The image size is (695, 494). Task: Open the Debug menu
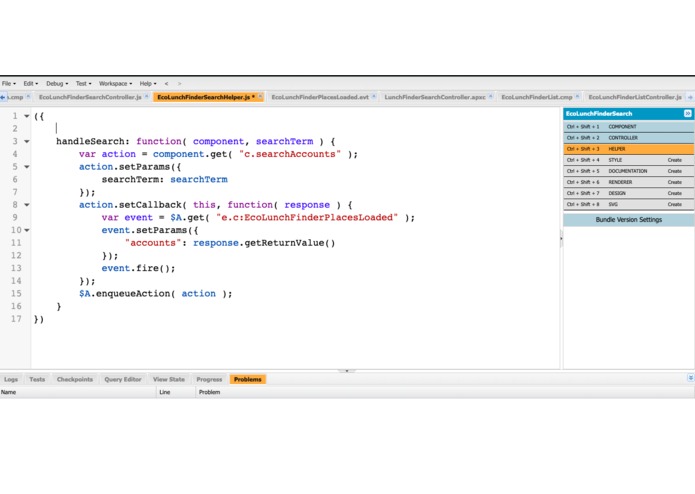click(57, 83)
